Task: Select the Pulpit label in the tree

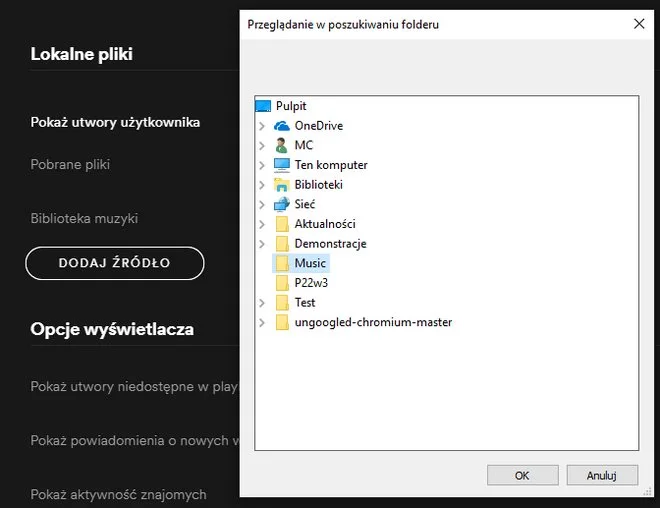Action: (291, 106)
